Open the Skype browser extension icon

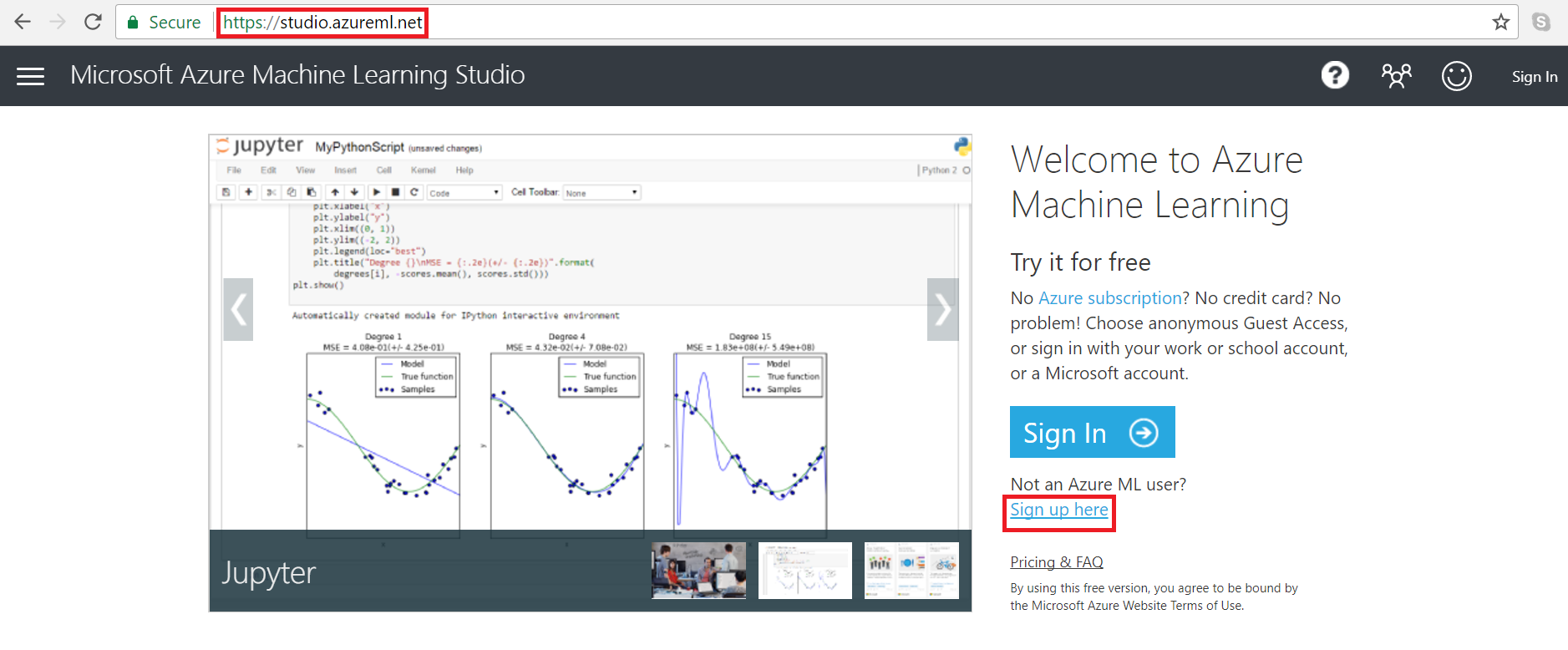(x=1541, y=23)
